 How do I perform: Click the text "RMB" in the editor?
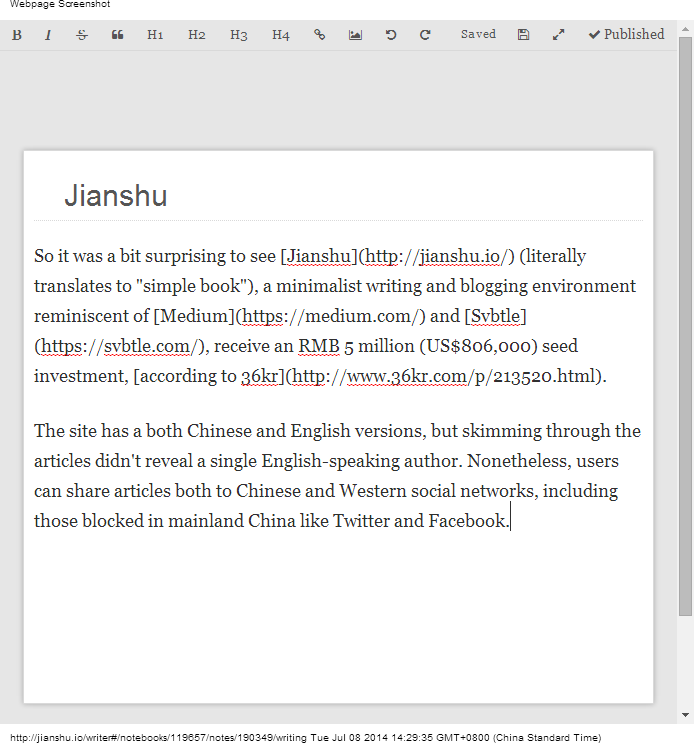[x=319, y=346]
